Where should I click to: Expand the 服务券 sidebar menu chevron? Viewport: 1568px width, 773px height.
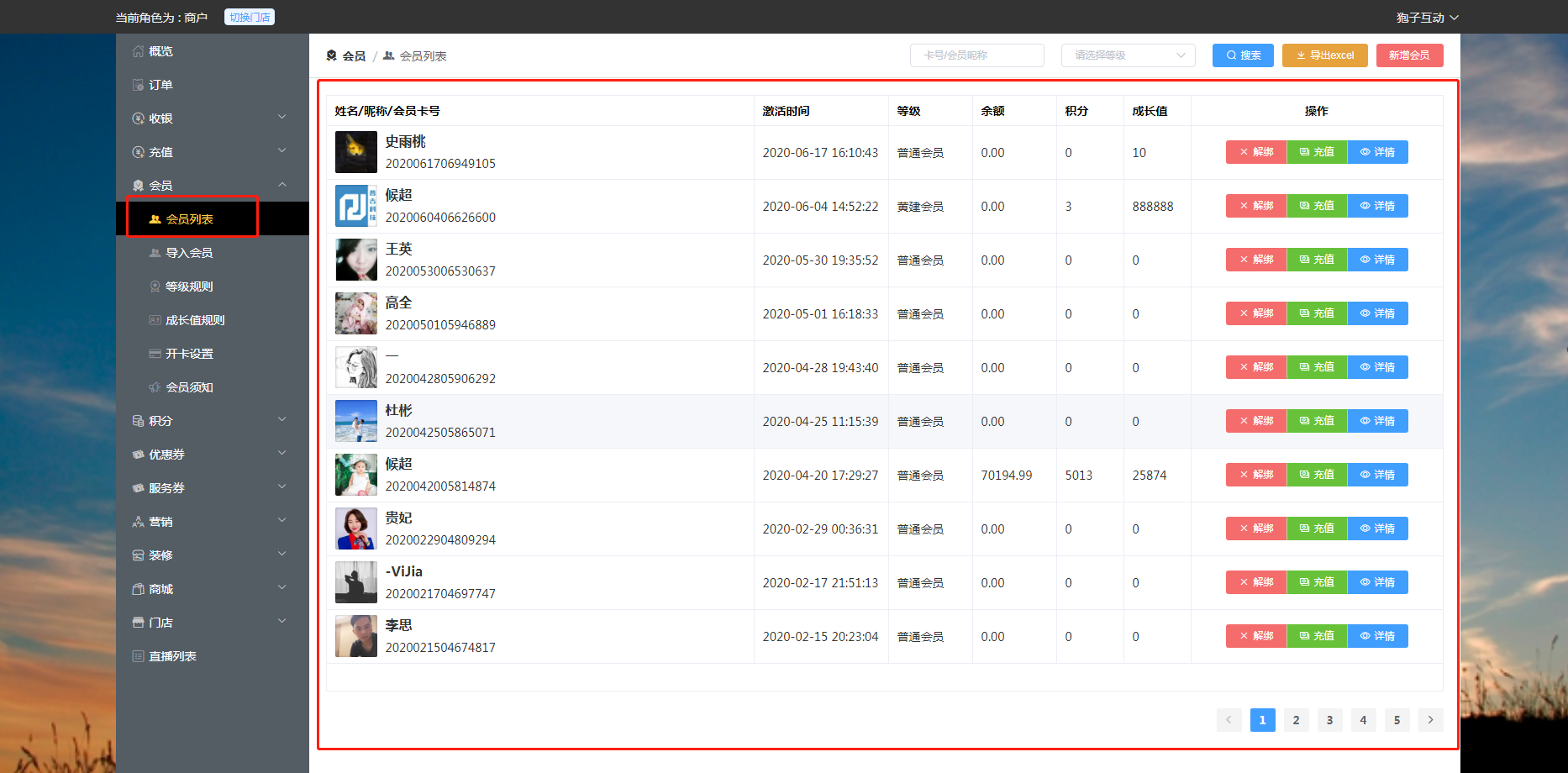coord(282,487)
